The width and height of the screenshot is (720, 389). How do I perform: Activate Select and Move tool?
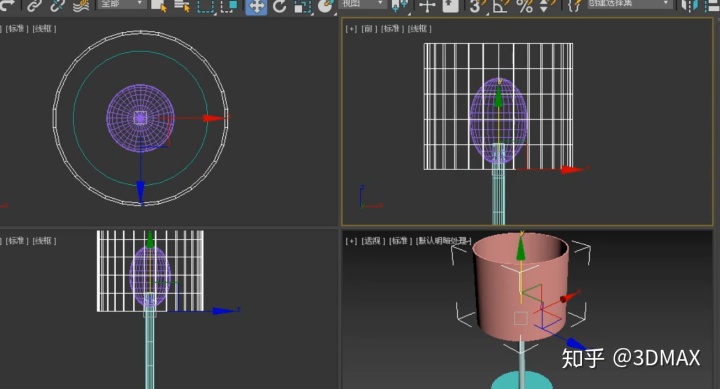pos(256,6)
